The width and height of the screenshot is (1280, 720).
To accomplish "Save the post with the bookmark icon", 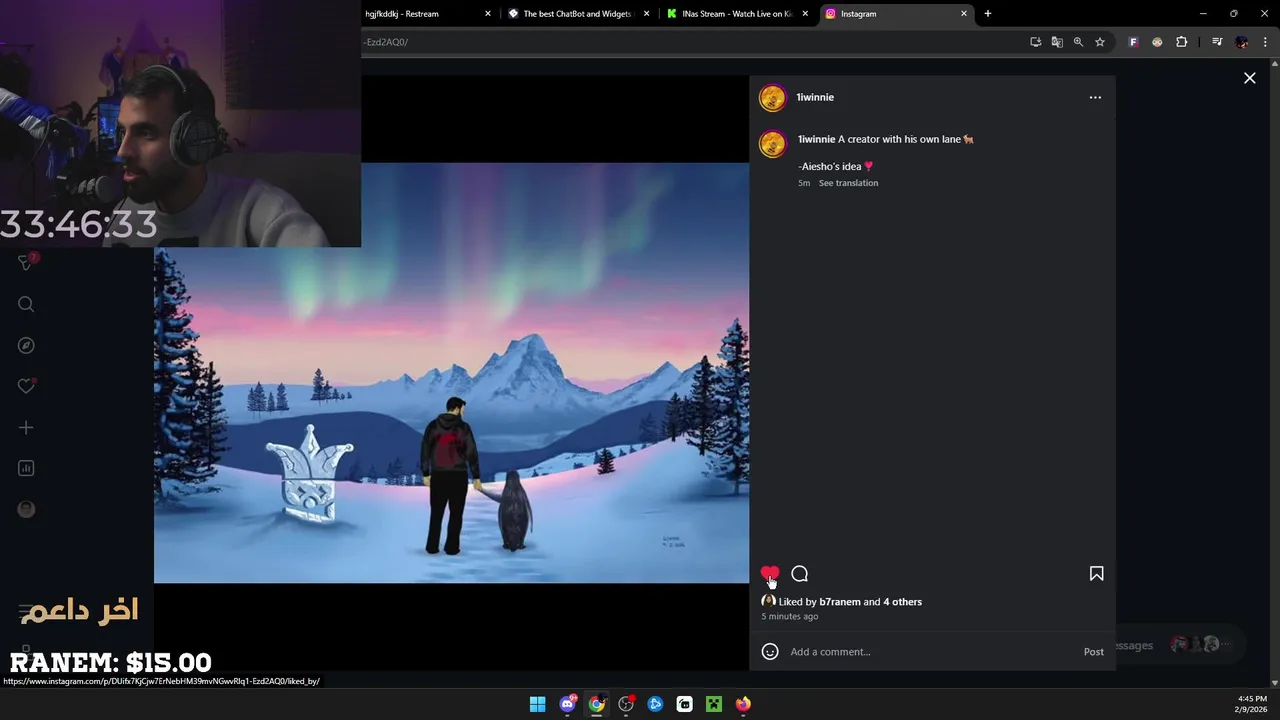I will (1096, 574).
